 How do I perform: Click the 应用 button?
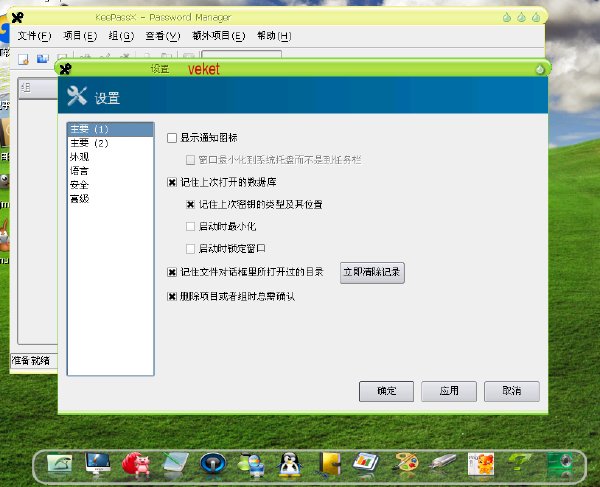tap(449, 391)
